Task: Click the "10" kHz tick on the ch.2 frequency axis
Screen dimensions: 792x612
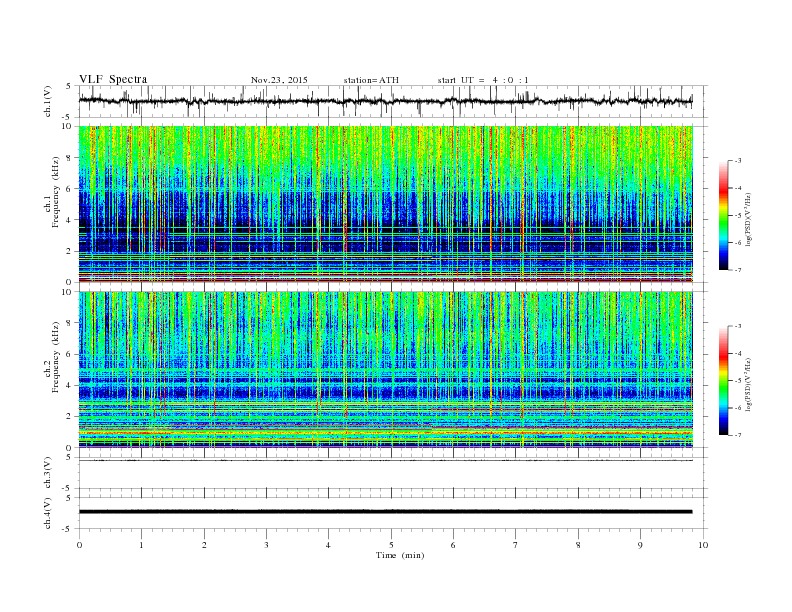Action: pyautogui.click(x=68, y=292)
